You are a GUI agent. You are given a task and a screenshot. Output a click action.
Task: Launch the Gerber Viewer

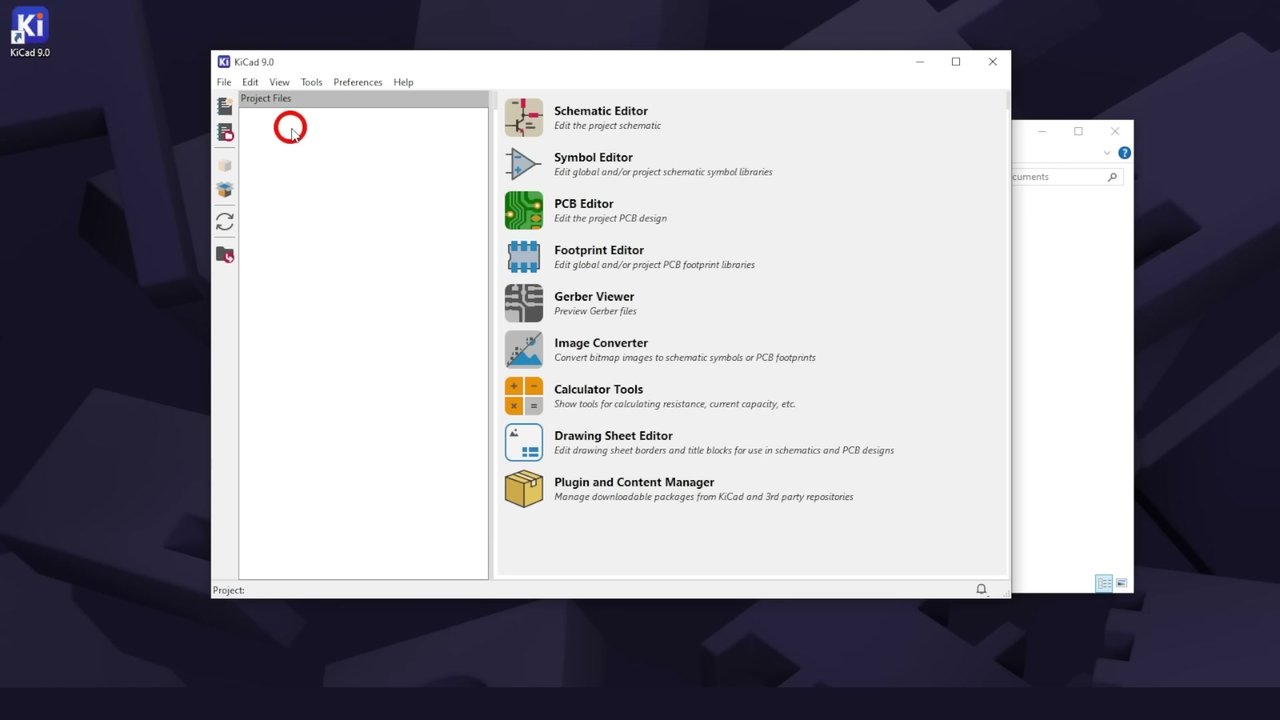523,303
